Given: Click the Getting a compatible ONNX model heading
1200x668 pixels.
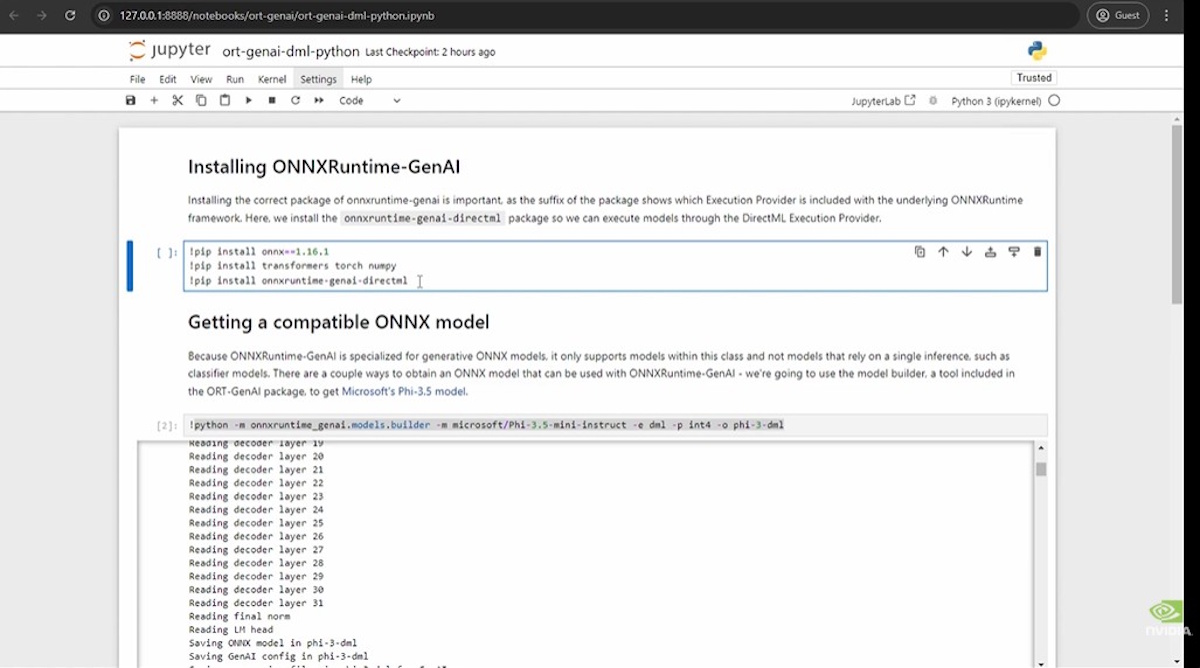Looking at the screenshot, I should click(338, 322).
